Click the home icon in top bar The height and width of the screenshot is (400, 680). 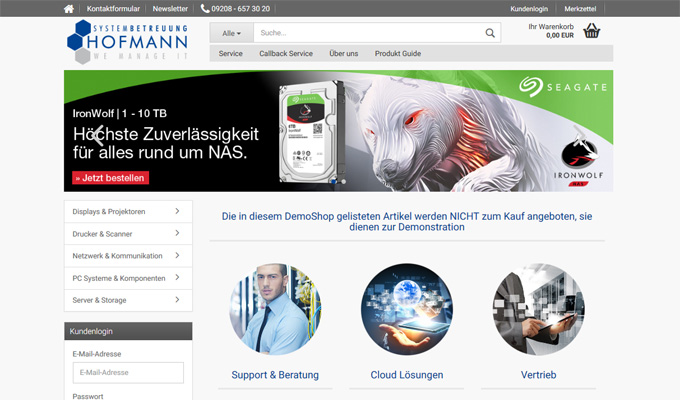[69, 8]
